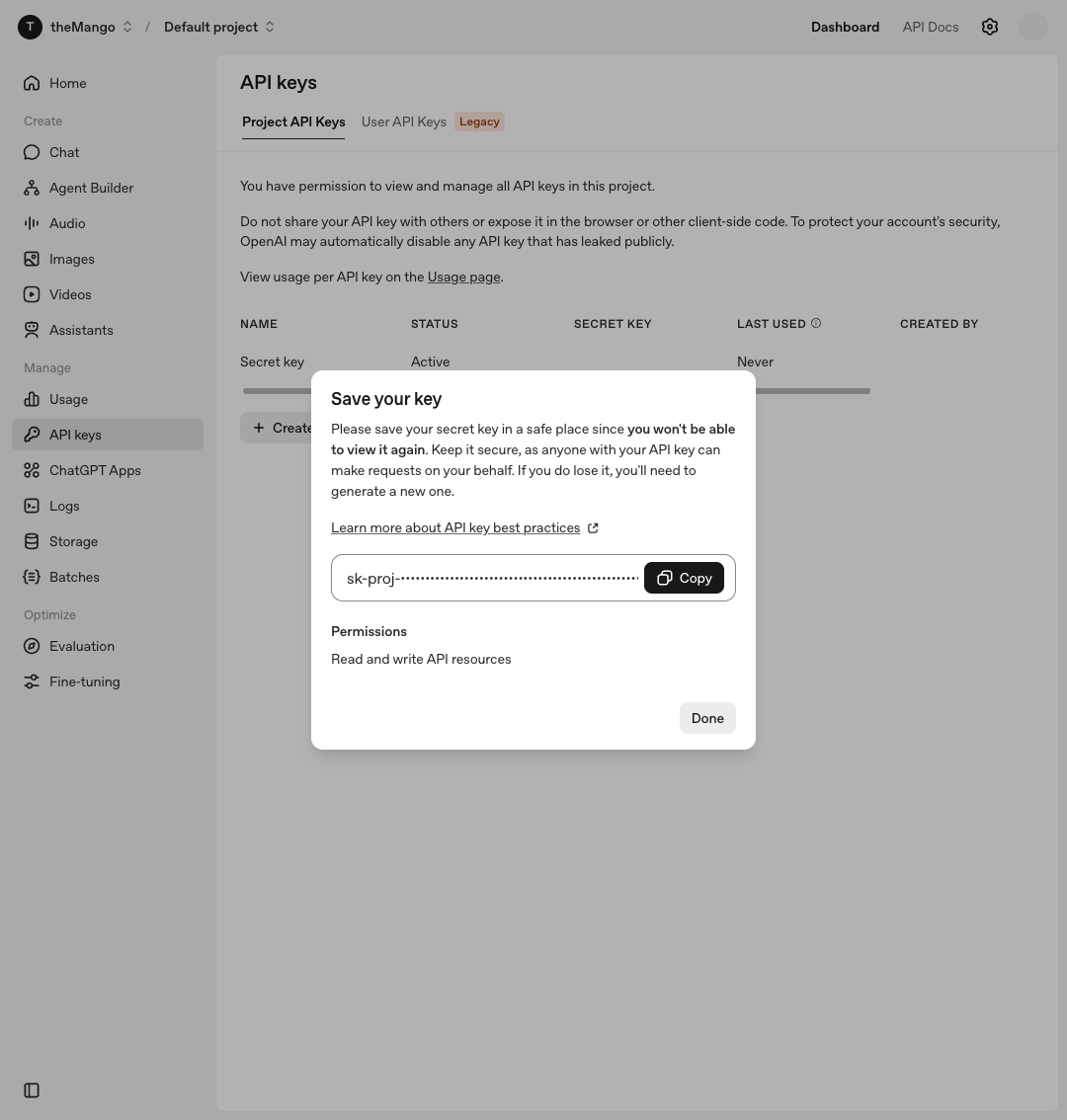Click the Last Used info icon
The image size is (1067, 1120).
pyautogui.click(x=816, y=324)
